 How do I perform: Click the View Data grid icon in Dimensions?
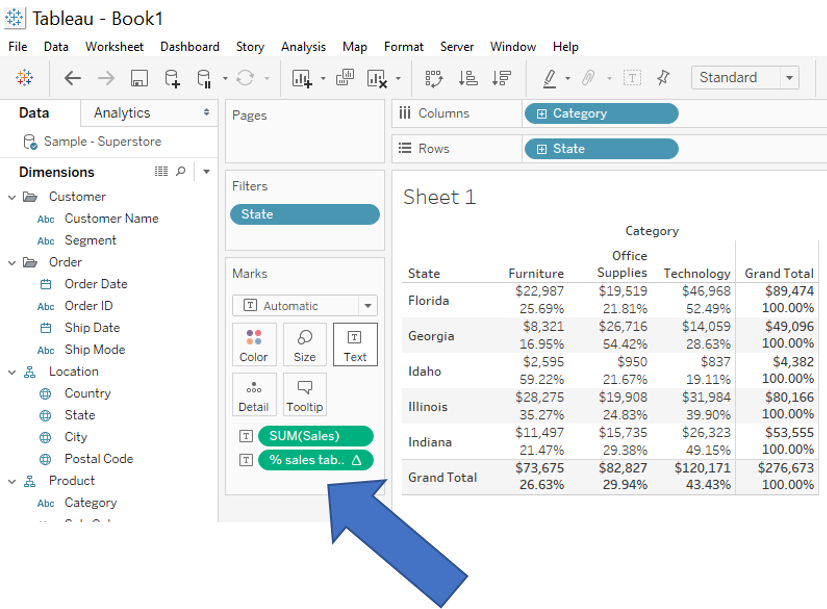[161, 171]
